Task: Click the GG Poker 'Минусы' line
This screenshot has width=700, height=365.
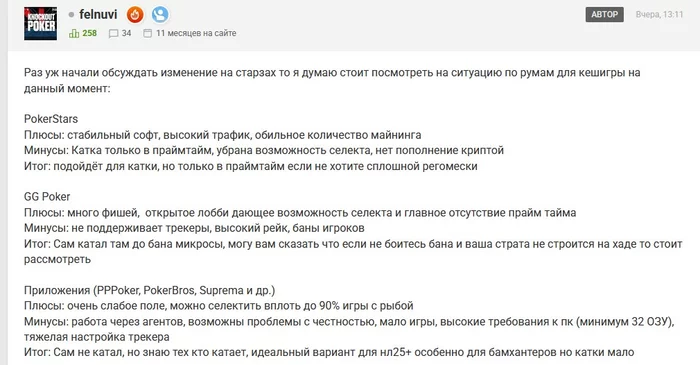Action: pos(194,228)
